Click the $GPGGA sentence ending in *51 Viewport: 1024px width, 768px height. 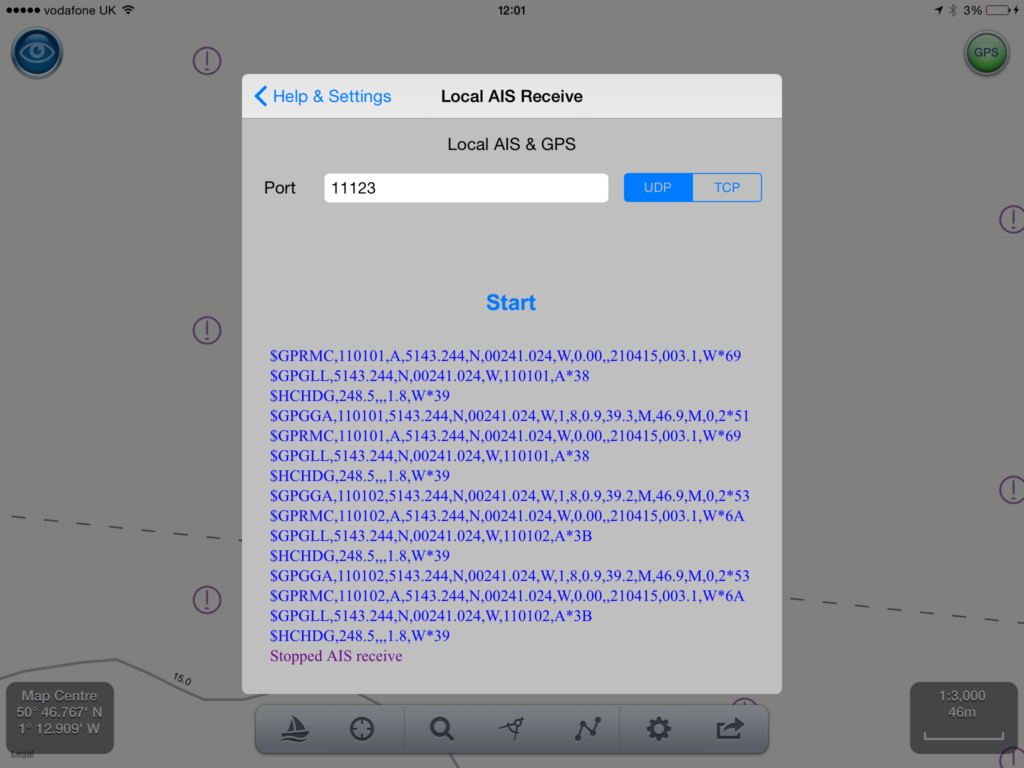coord(509,416)
